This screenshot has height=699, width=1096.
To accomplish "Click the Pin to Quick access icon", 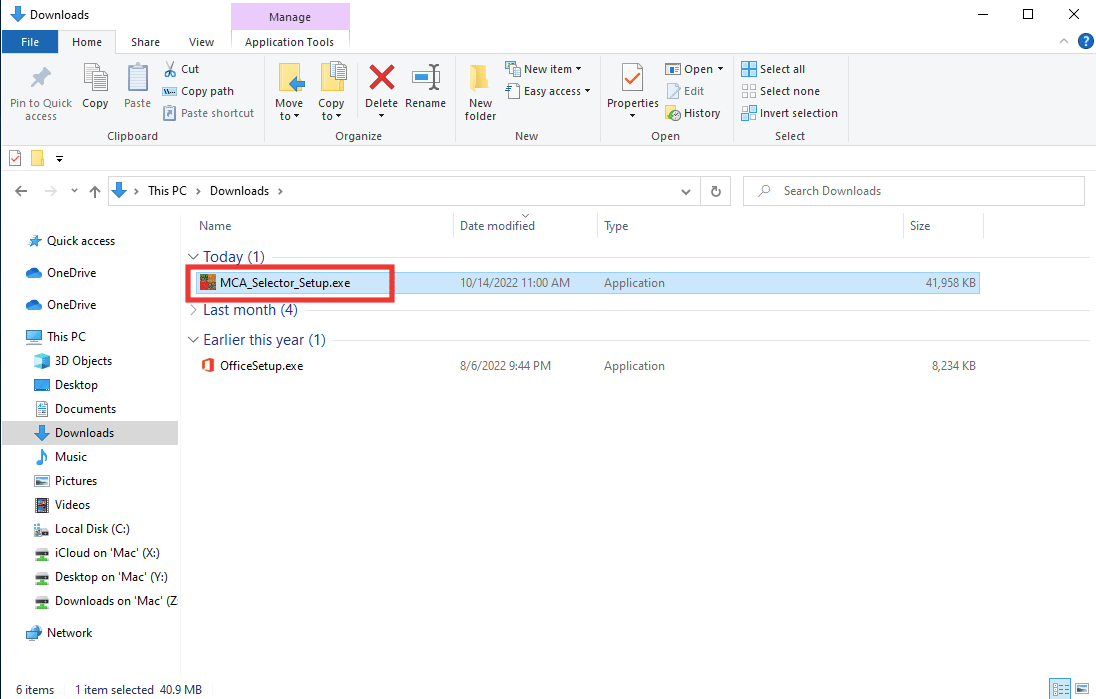I will [41, 78].
